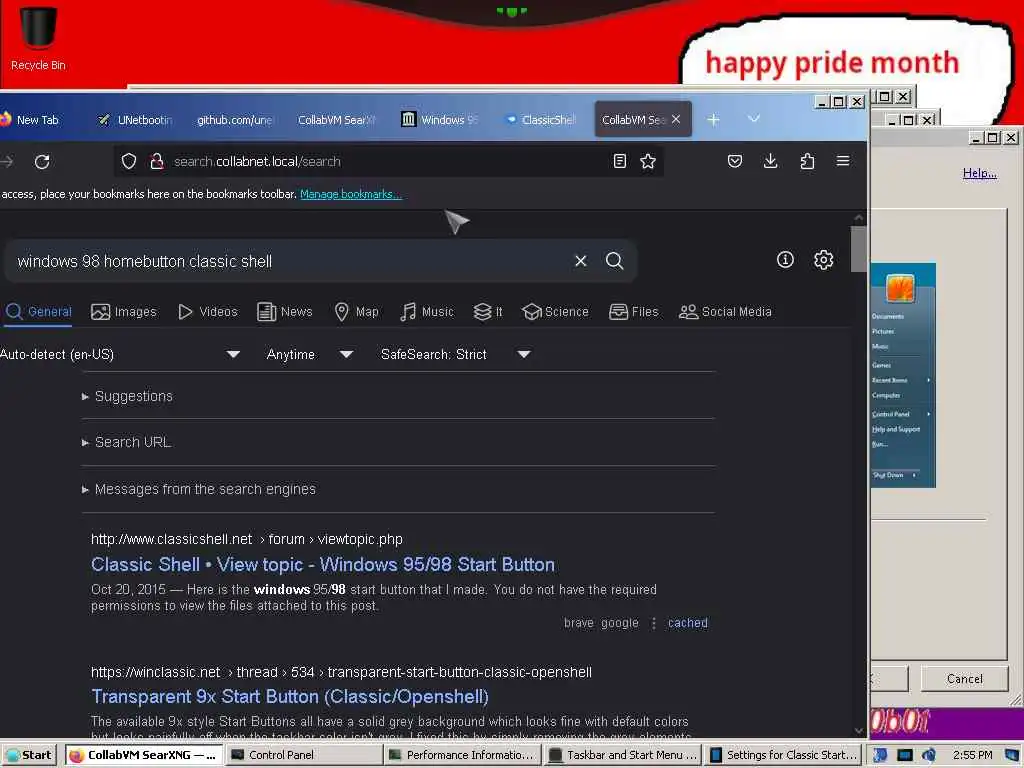Switch to the ClassicShell tab

coord(542,120)
